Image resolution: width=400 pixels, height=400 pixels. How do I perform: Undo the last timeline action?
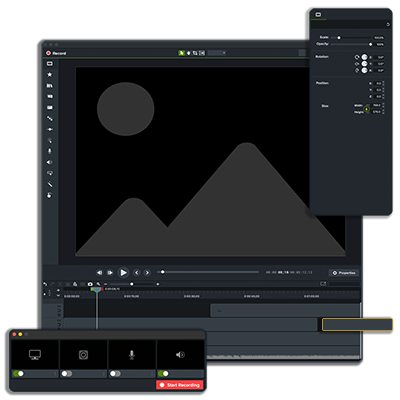tap(45, 284)
